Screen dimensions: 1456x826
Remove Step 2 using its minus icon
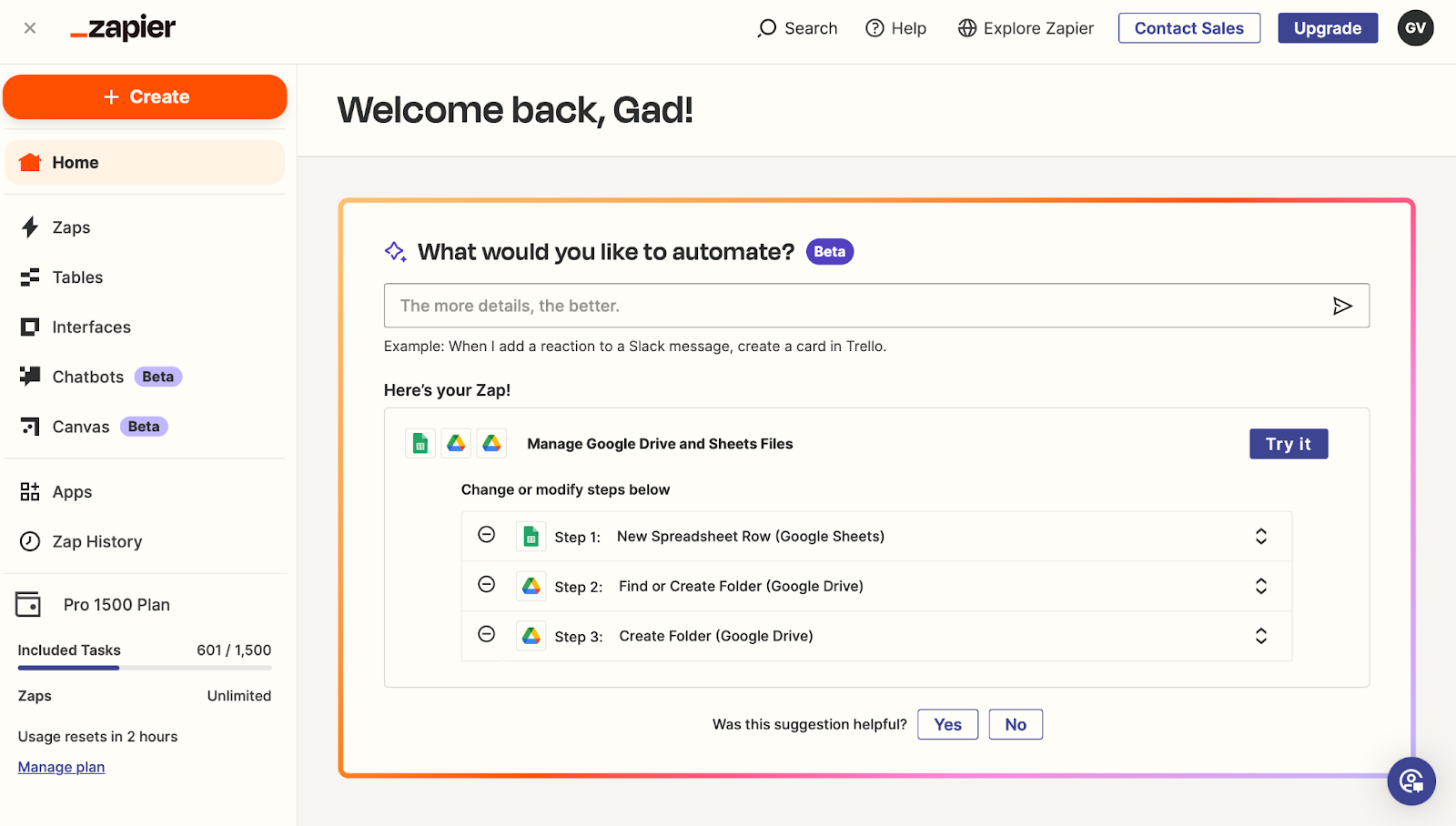487,584
